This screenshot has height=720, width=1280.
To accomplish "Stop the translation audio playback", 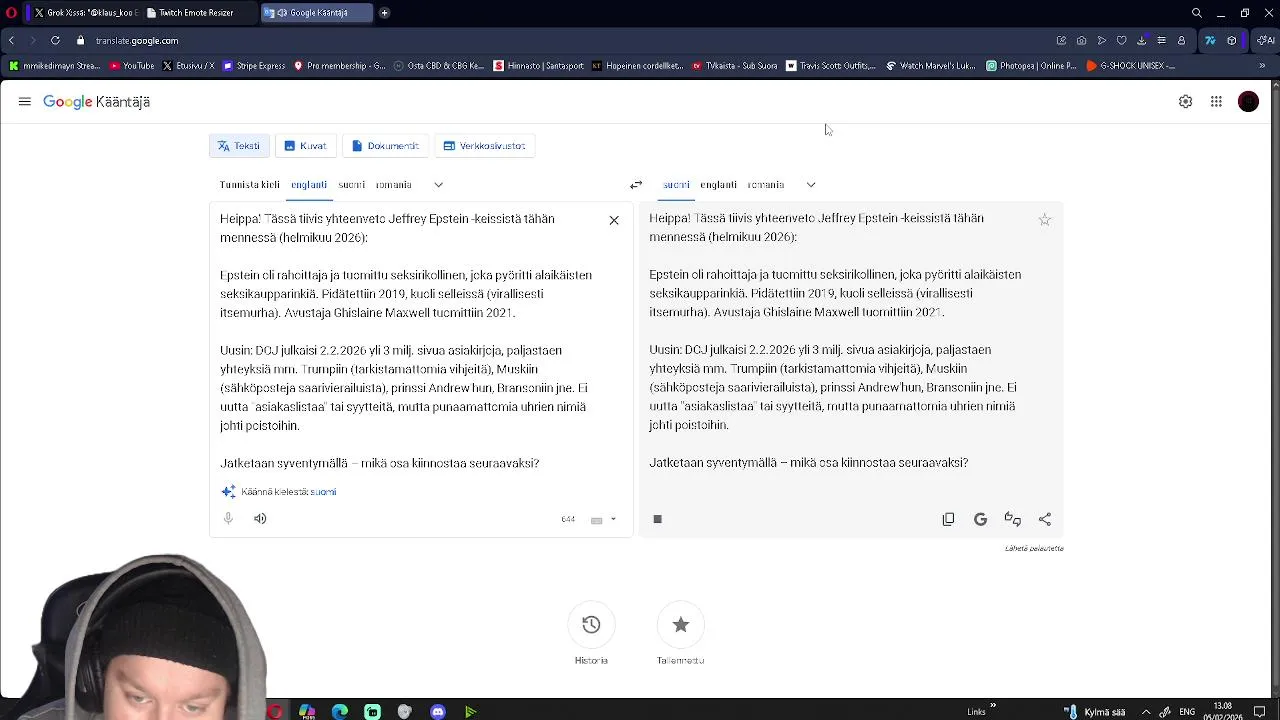I will coord(657,519).
